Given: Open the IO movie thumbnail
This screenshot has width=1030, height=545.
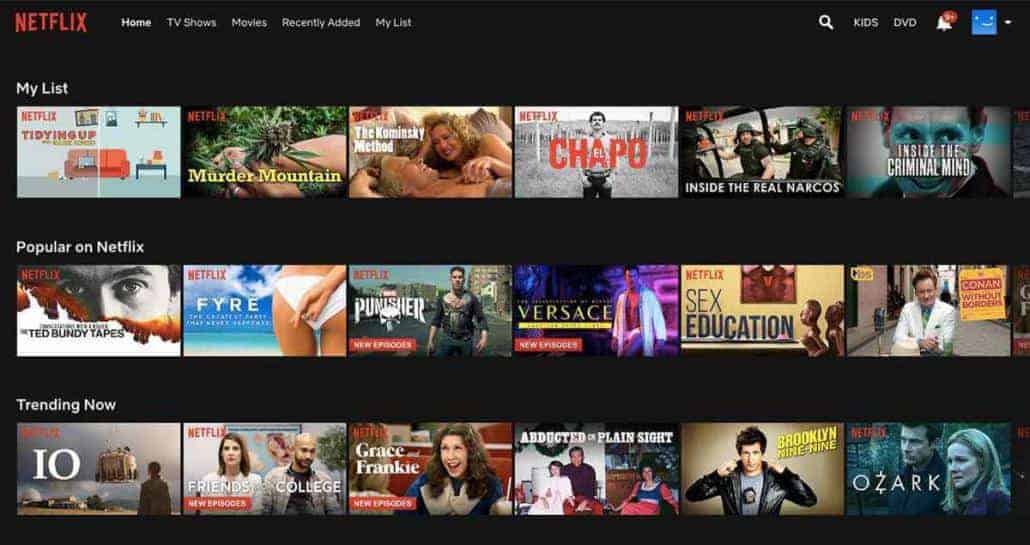Looking at the screenshot, I should pyautogui.click(x=99, y=469).
